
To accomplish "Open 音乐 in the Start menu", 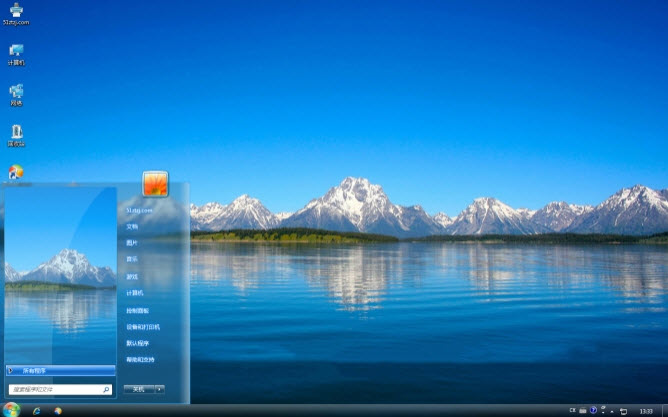I will click(x=132, y=259).
